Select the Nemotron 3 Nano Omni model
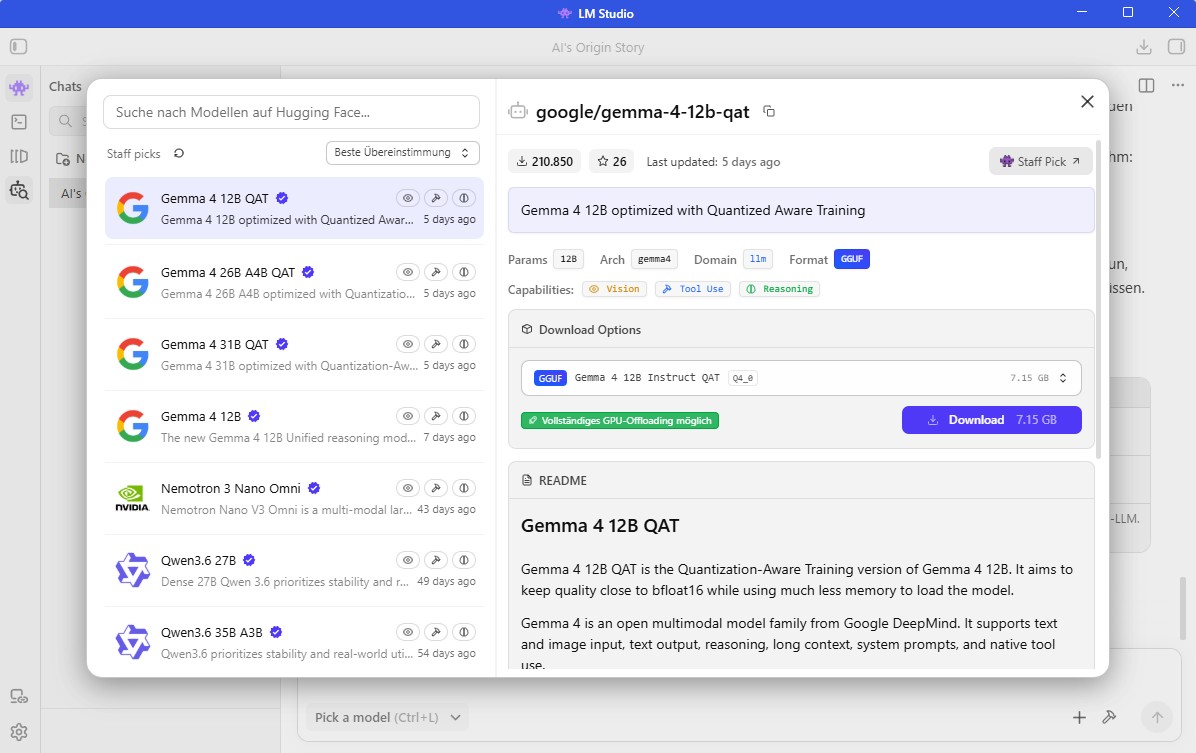Image resolution: width=1196 pixels, height=753 pixels. [294, 498]
